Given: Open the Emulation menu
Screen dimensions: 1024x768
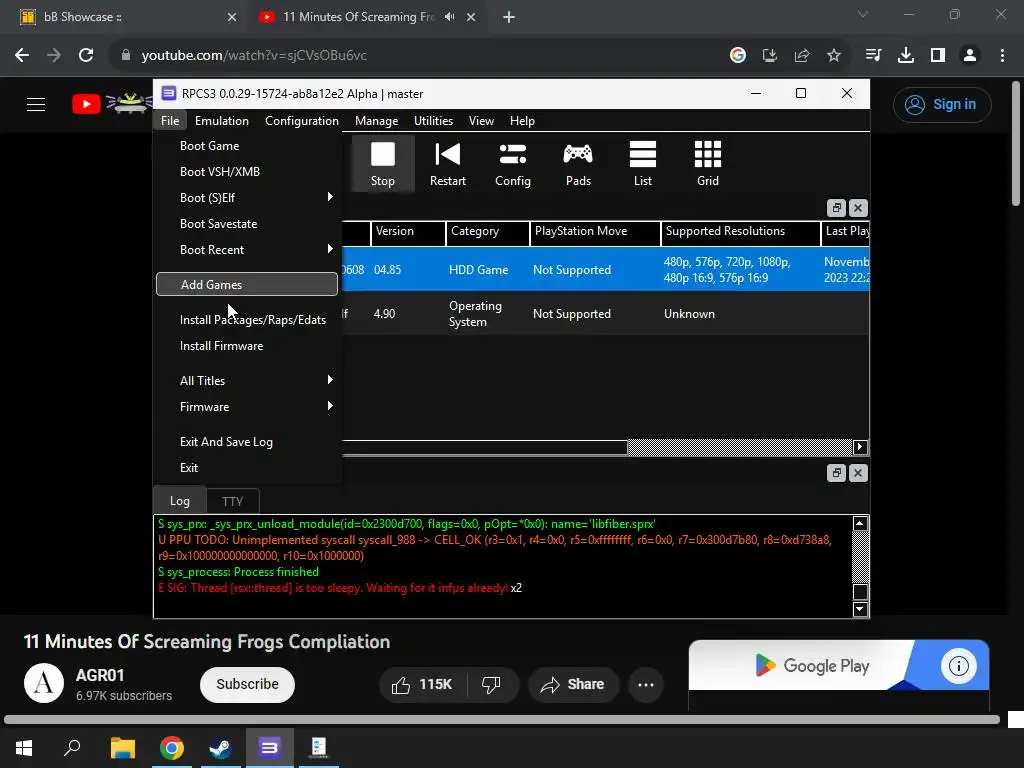Looking at the screenshot, I should [221, 121].
